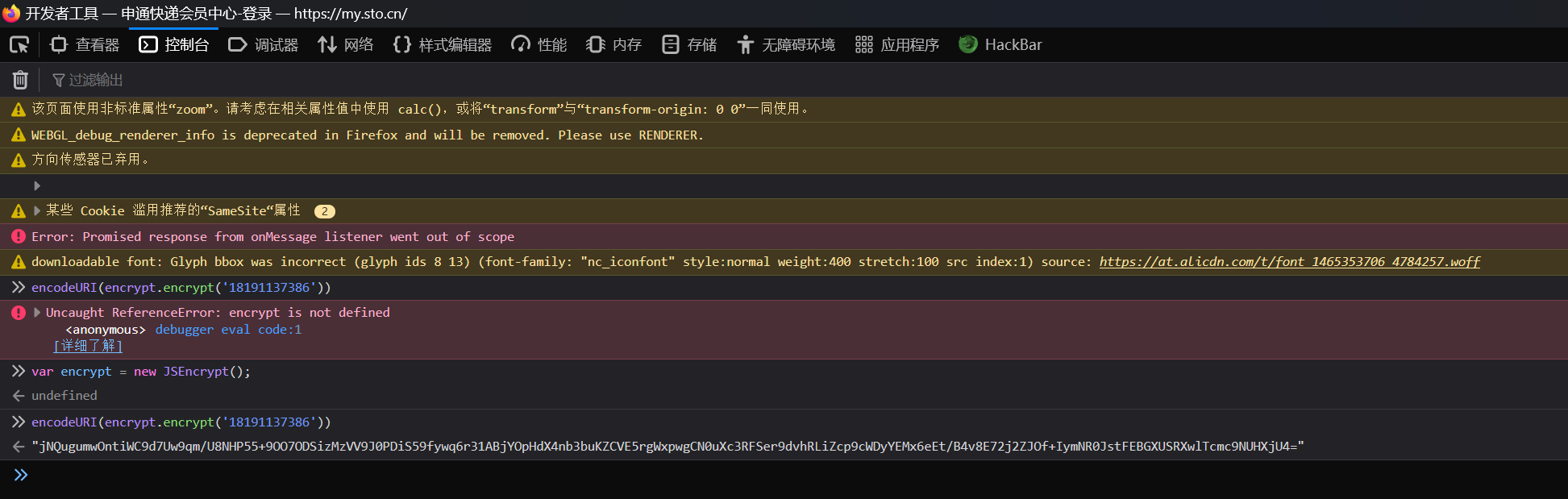Focus the console command input prompt
This screenshot has width=1568, height=499.
(x=784, y=476)
